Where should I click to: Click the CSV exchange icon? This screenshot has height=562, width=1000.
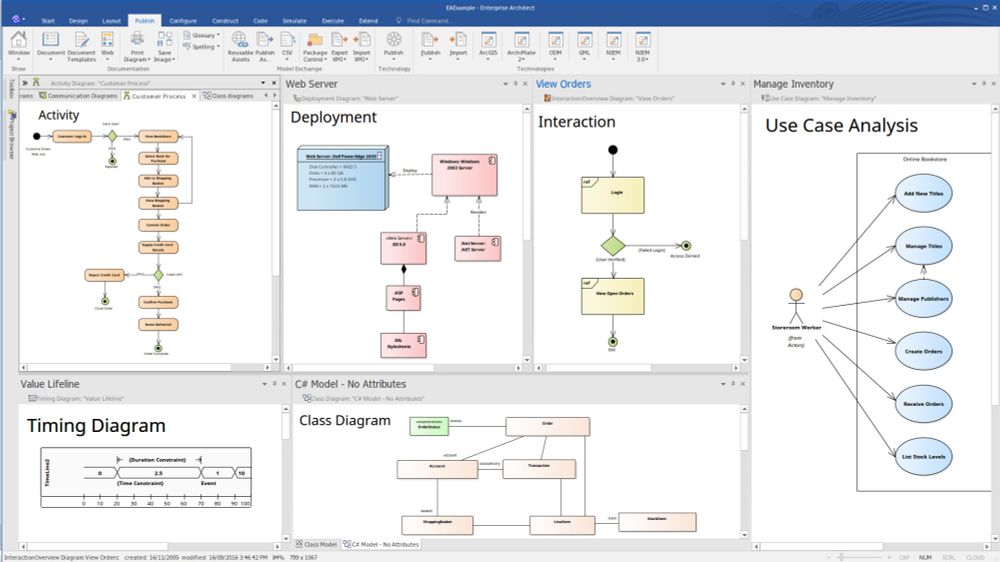tap(287, 45)
